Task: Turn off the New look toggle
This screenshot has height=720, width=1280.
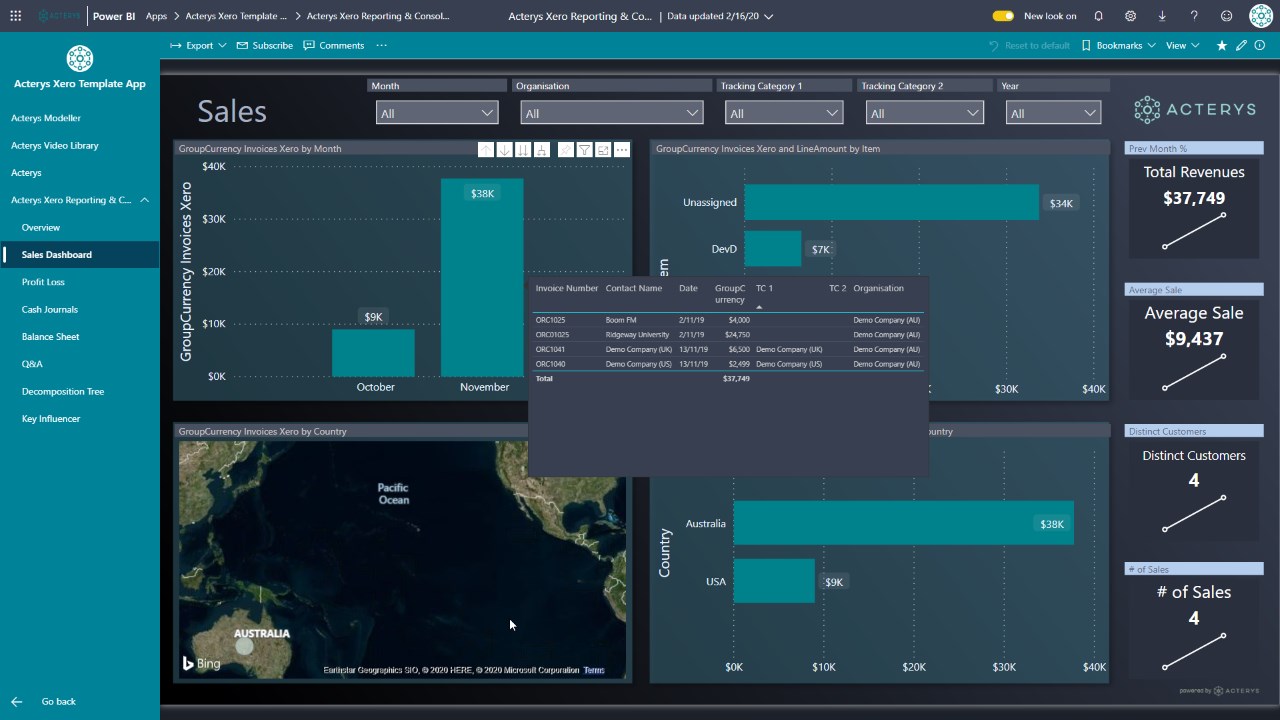Action: coord(1003,16)
